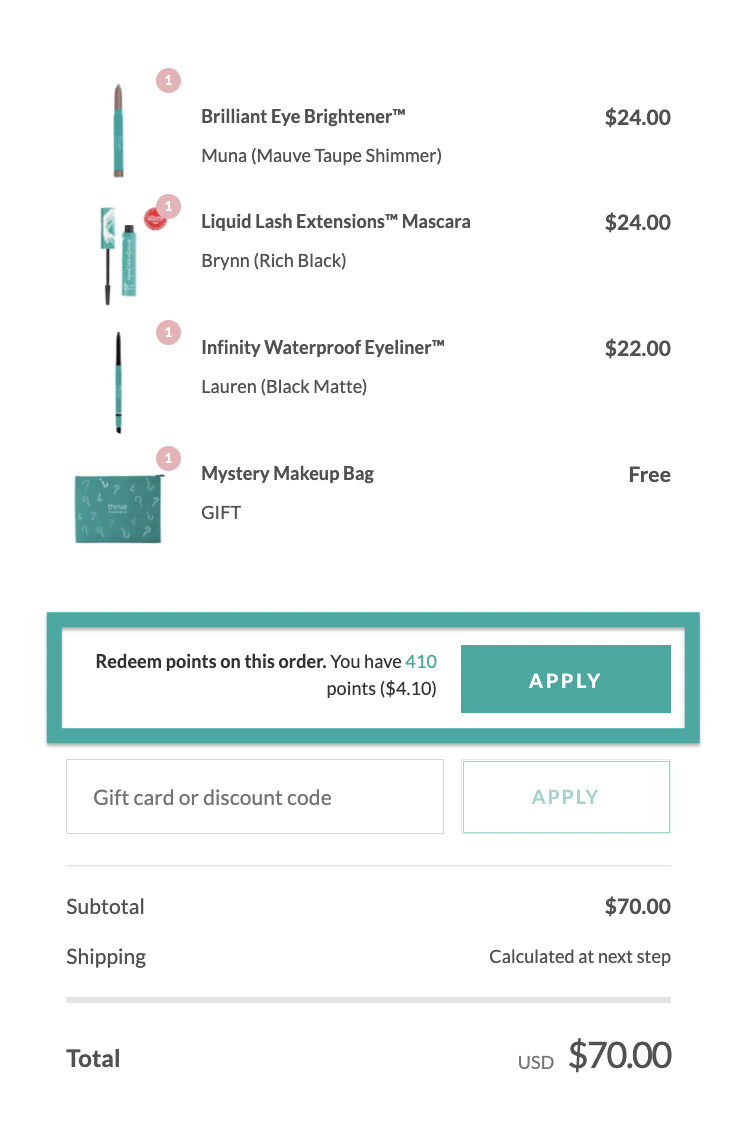Click the red sticker on Mascara image
This screenshot has width=734, height=1124.
tap(153, 219)
